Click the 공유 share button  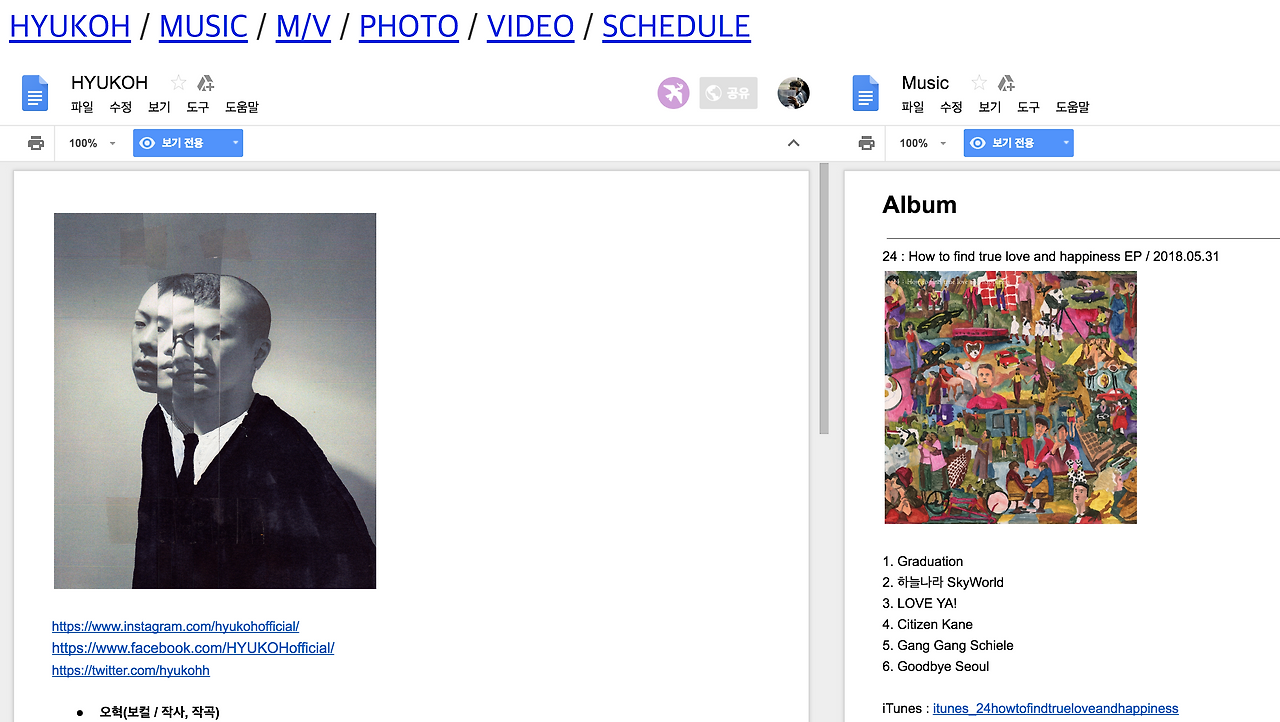[x=728, y=93]
